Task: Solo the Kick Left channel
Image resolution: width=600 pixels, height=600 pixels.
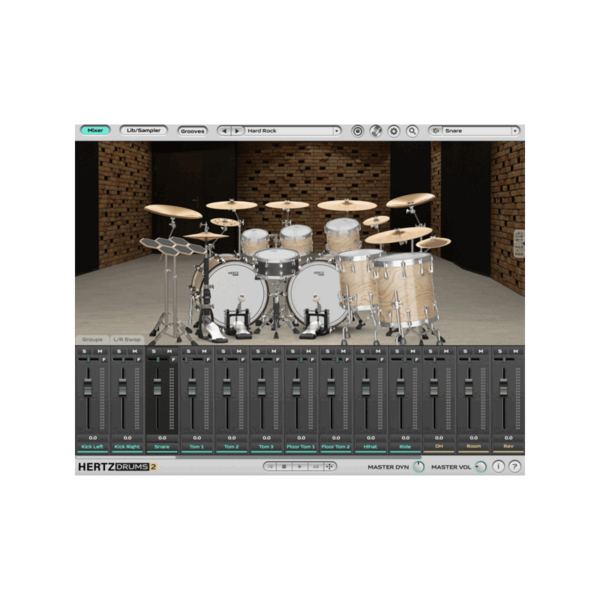Action: point(84,351)
